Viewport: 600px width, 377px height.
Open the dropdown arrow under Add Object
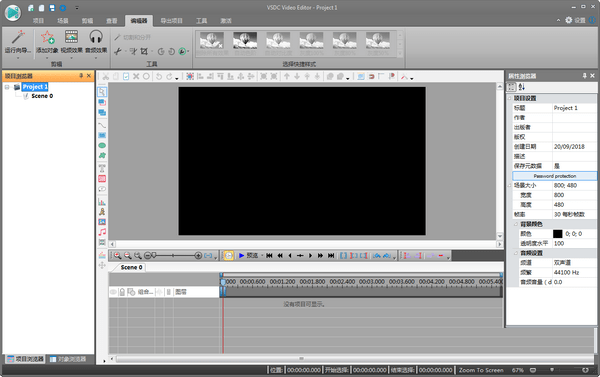pyautogui.click(x=47, y=58)
